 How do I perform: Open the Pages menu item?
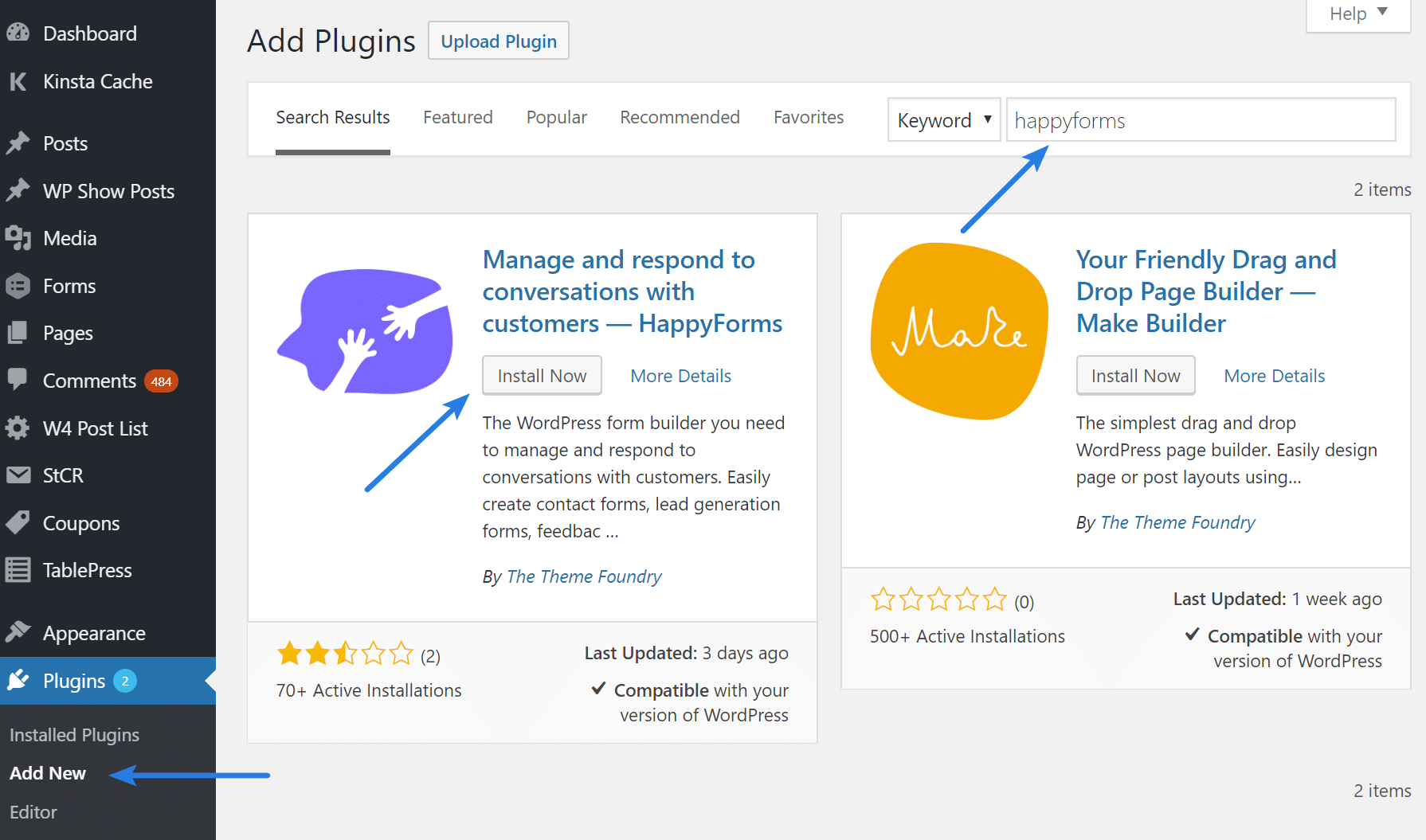[x=108, y=333]
